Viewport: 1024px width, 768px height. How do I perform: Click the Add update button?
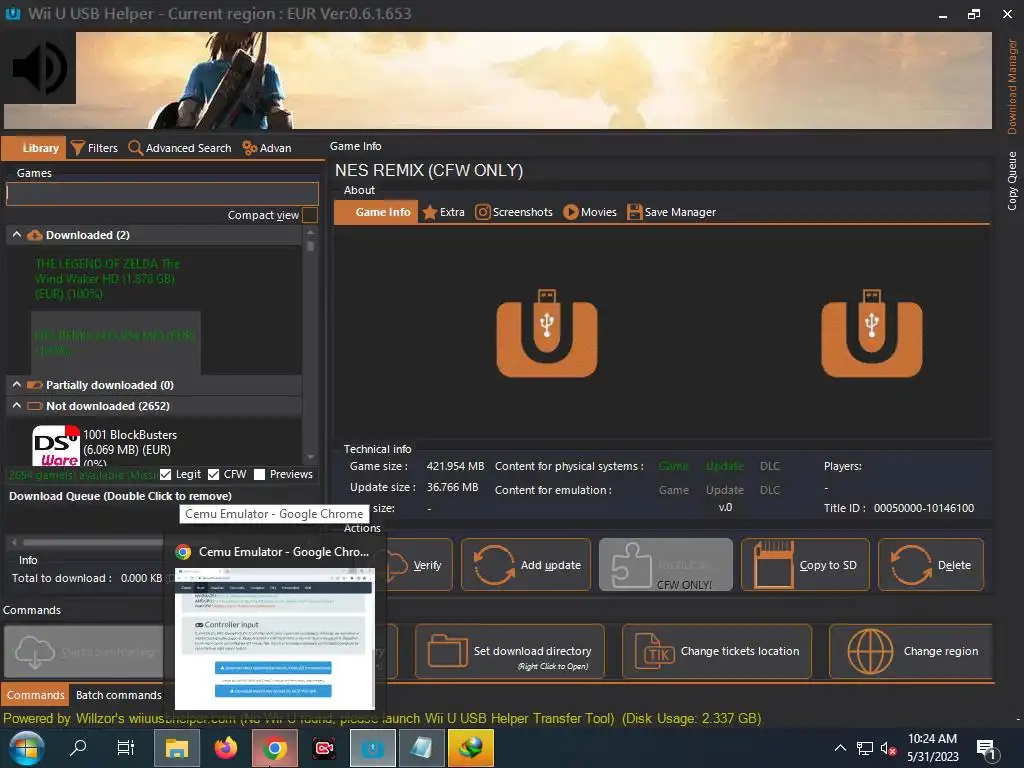click(526, 565)
